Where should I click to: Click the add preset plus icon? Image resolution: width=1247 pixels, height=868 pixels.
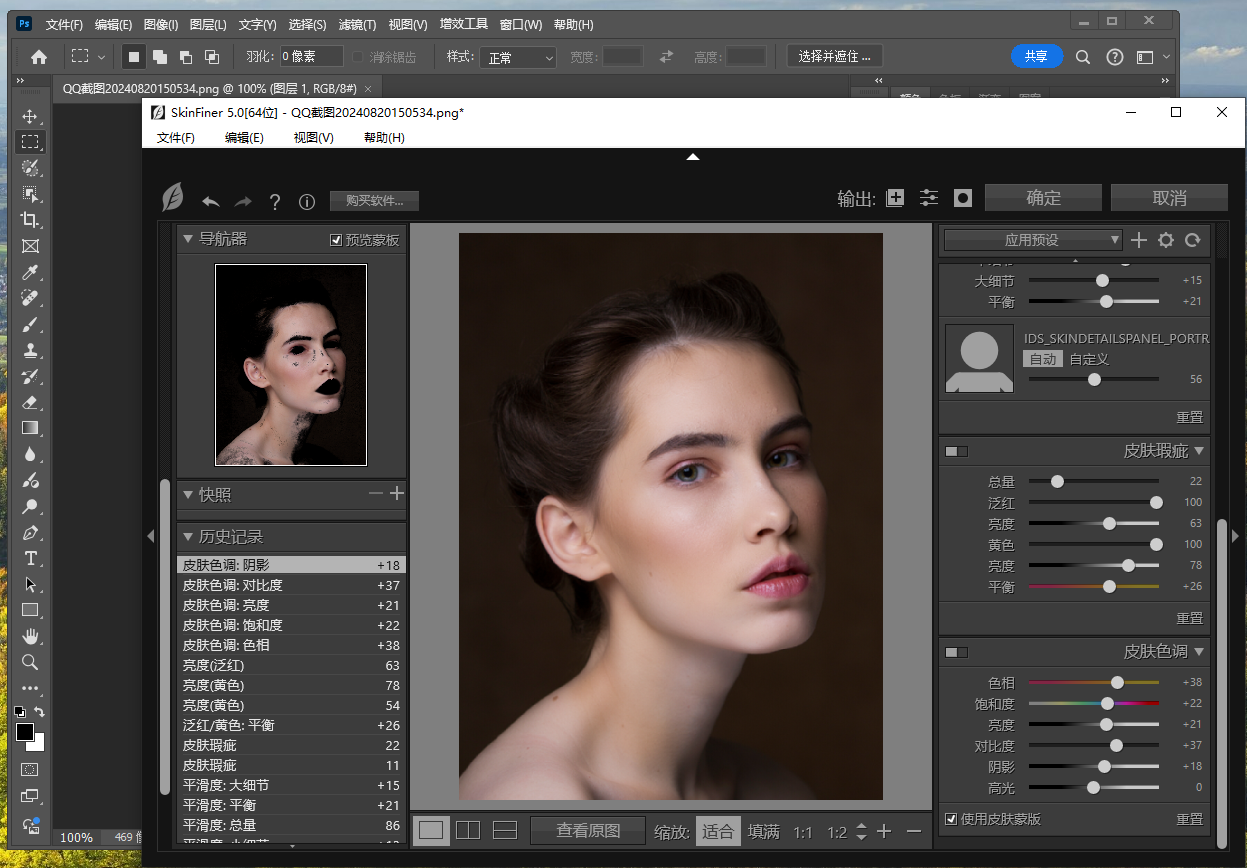1138,240
